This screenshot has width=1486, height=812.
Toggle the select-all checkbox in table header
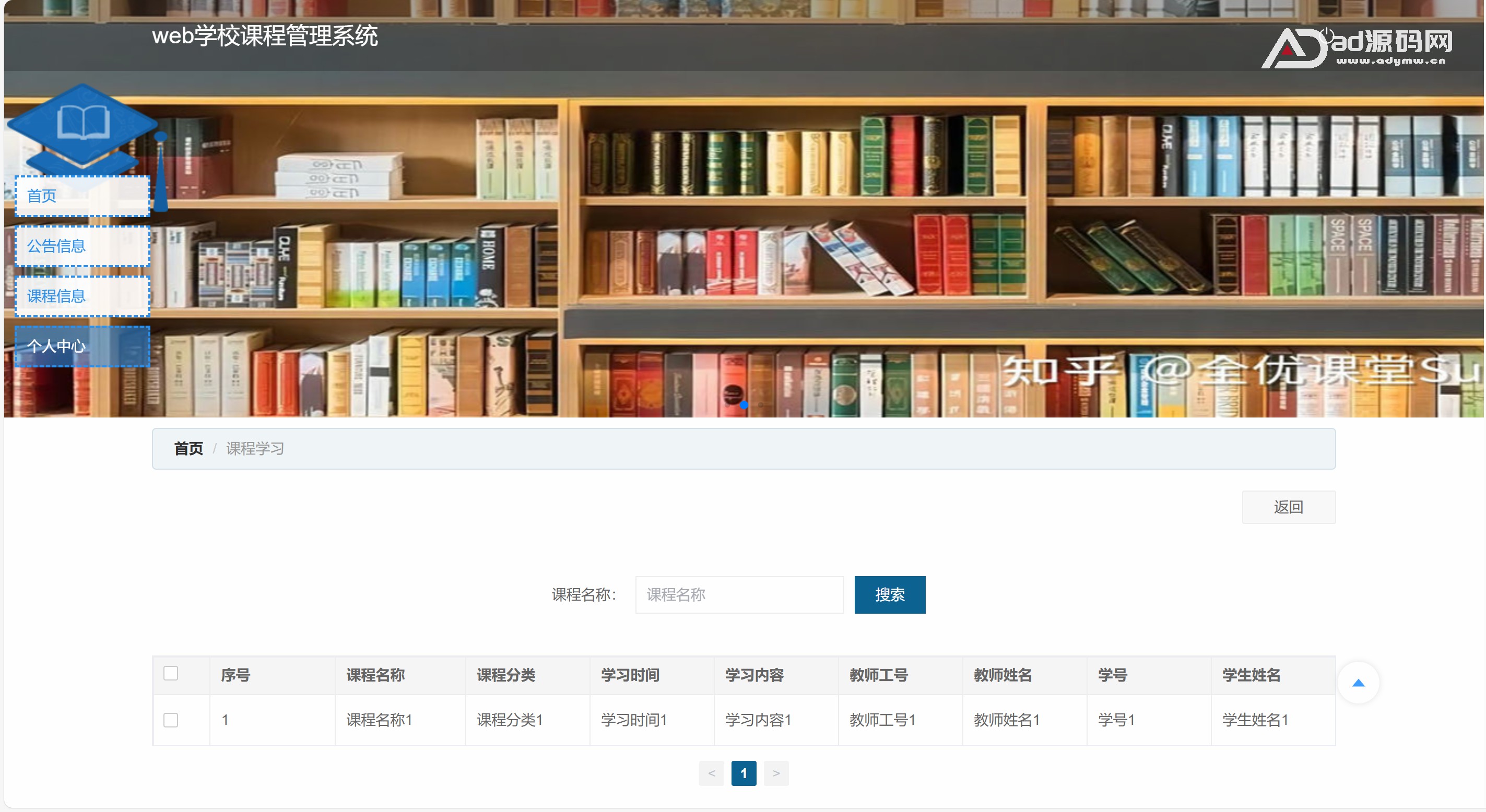click(171, 673)
